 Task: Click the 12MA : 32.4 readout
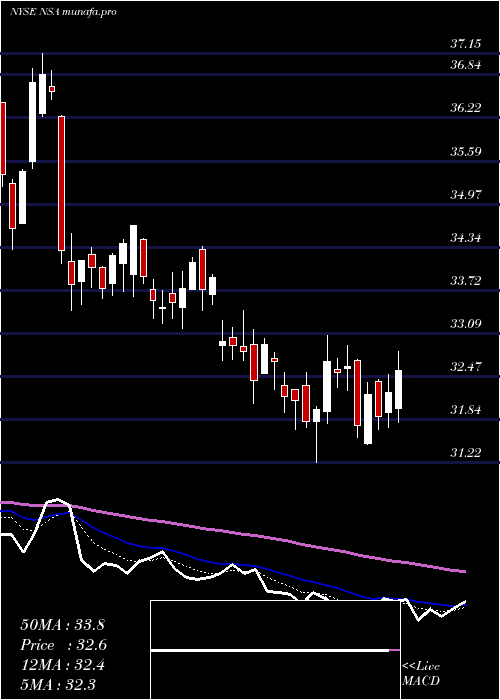coord(62,665)
